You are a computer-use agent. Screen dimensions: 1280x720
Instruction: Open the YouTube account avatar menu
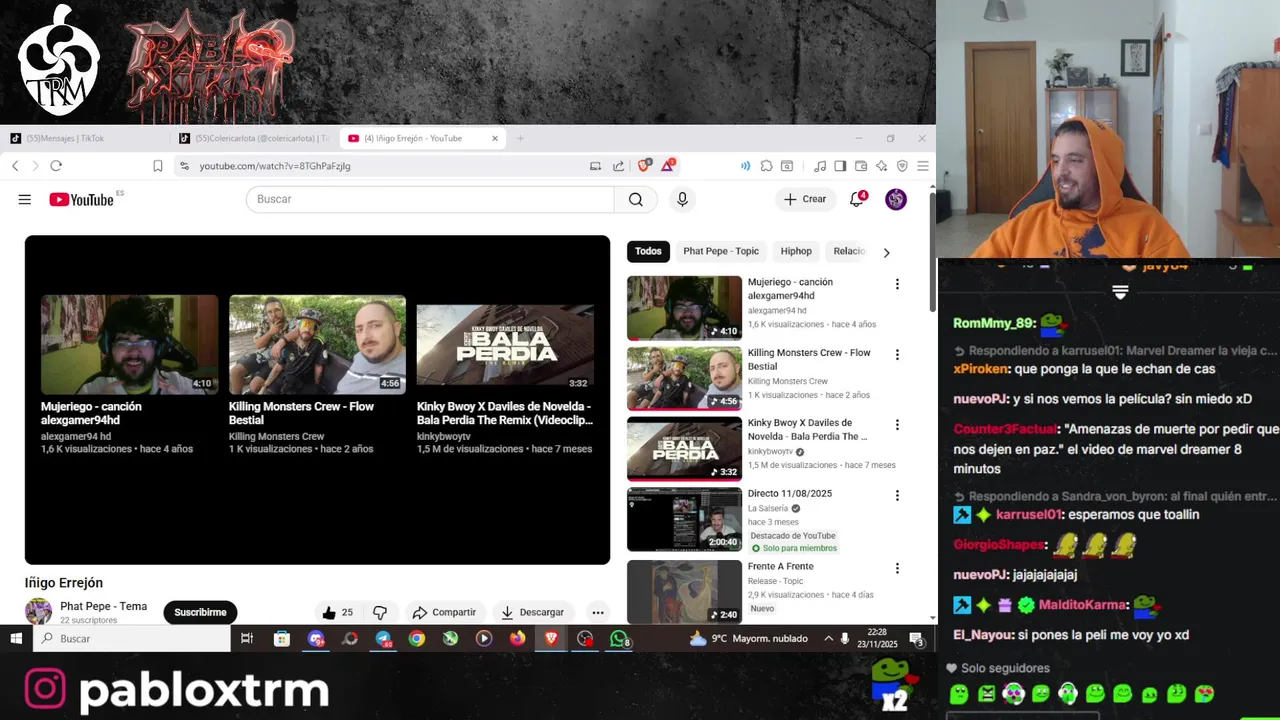896,199
